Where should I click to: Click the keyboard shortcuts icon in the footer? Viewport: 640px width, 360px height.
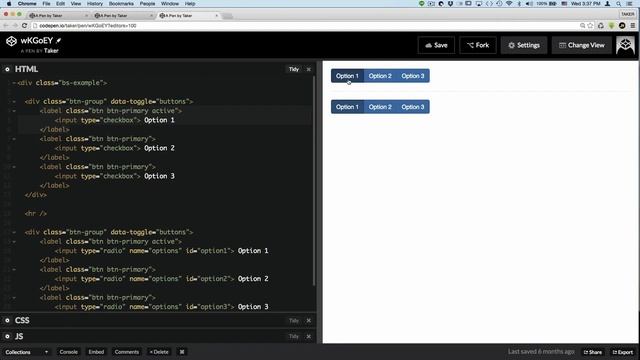pos(182,352)
